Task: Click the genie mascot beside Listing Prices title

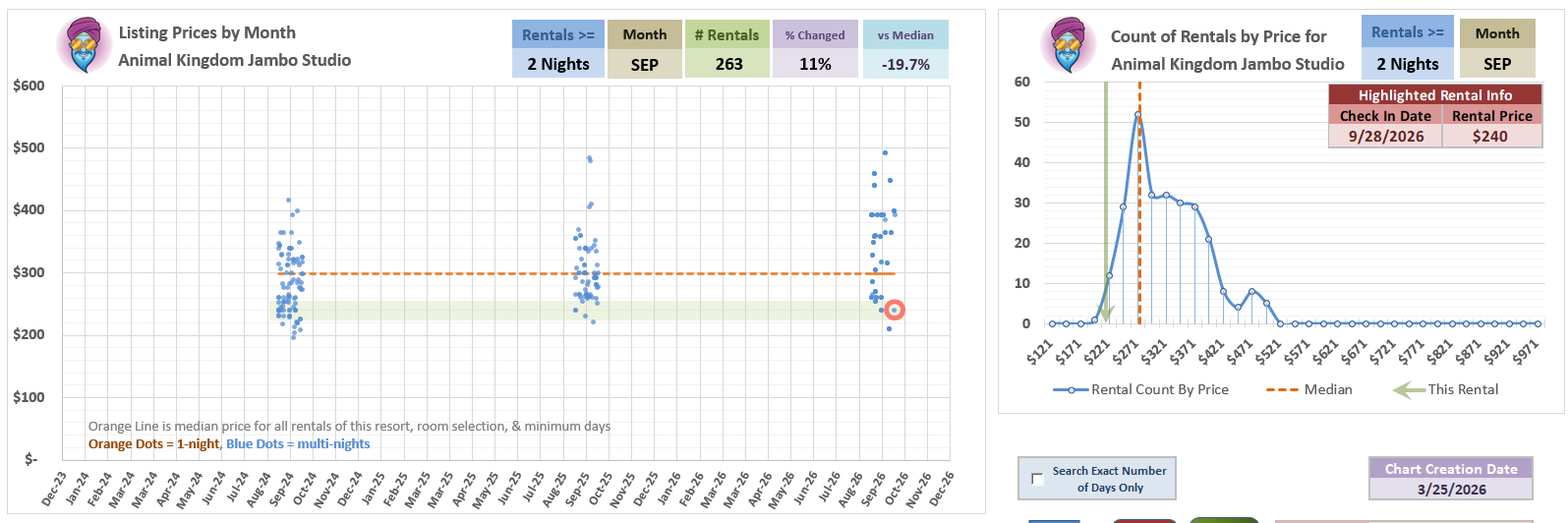Action: [x=84, y=45]
